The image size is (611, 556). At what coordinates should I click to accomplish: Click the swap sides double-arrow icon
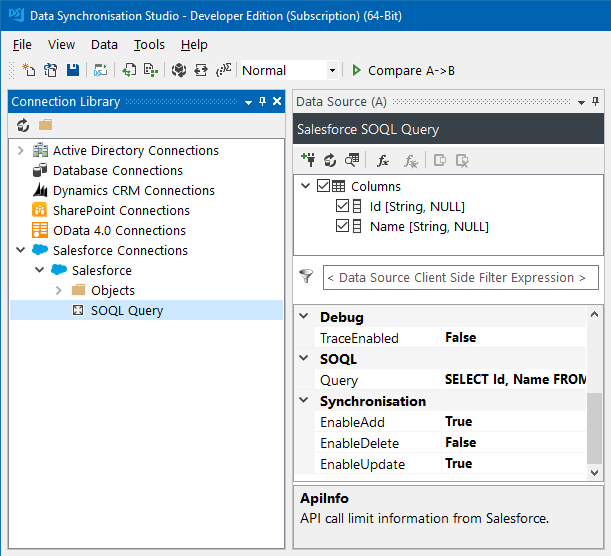[x=201, y=70]
